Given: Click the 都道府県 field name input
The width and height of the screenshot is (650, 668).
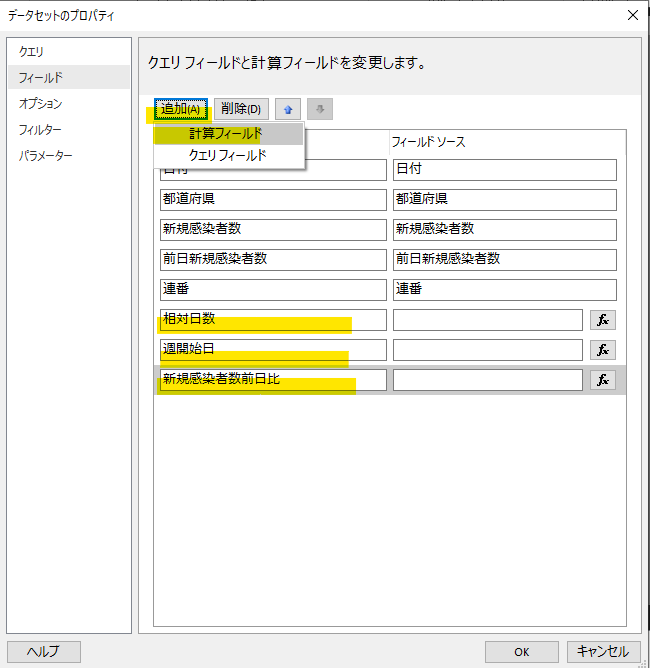Looking at the screenshot, I should pyautogui.click(x=272, y=199).
